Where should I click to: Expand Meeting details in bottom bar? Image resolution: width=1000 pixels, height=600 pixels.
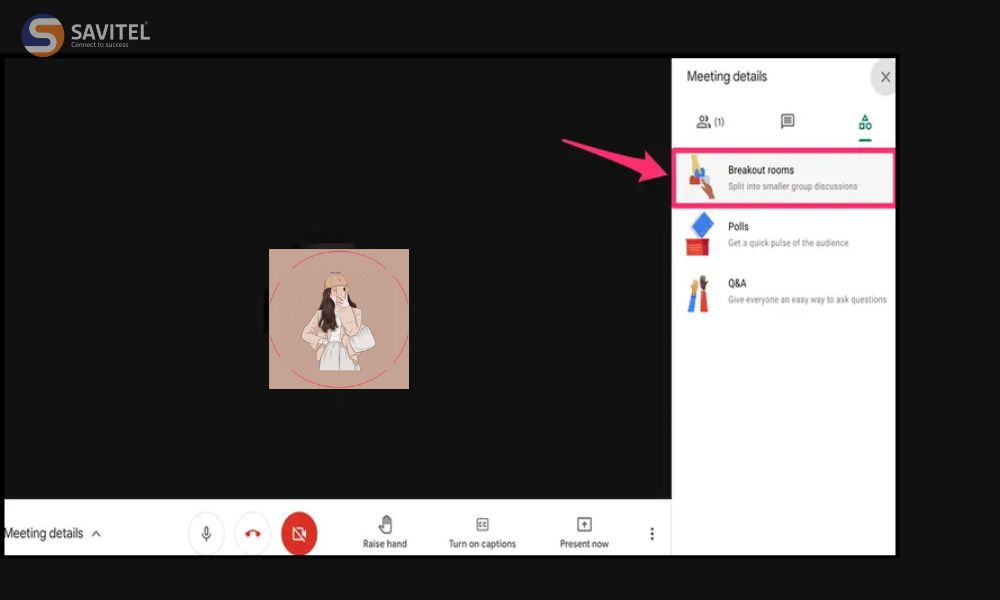click(x=44, y=534)
